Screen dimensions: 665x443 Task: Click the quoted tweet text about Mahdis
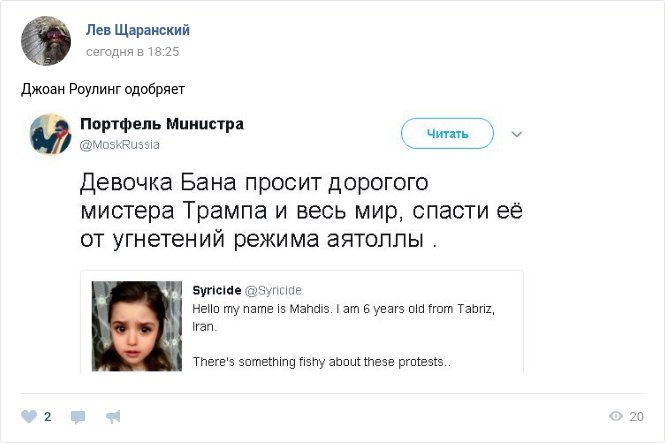tap(343, 335)
